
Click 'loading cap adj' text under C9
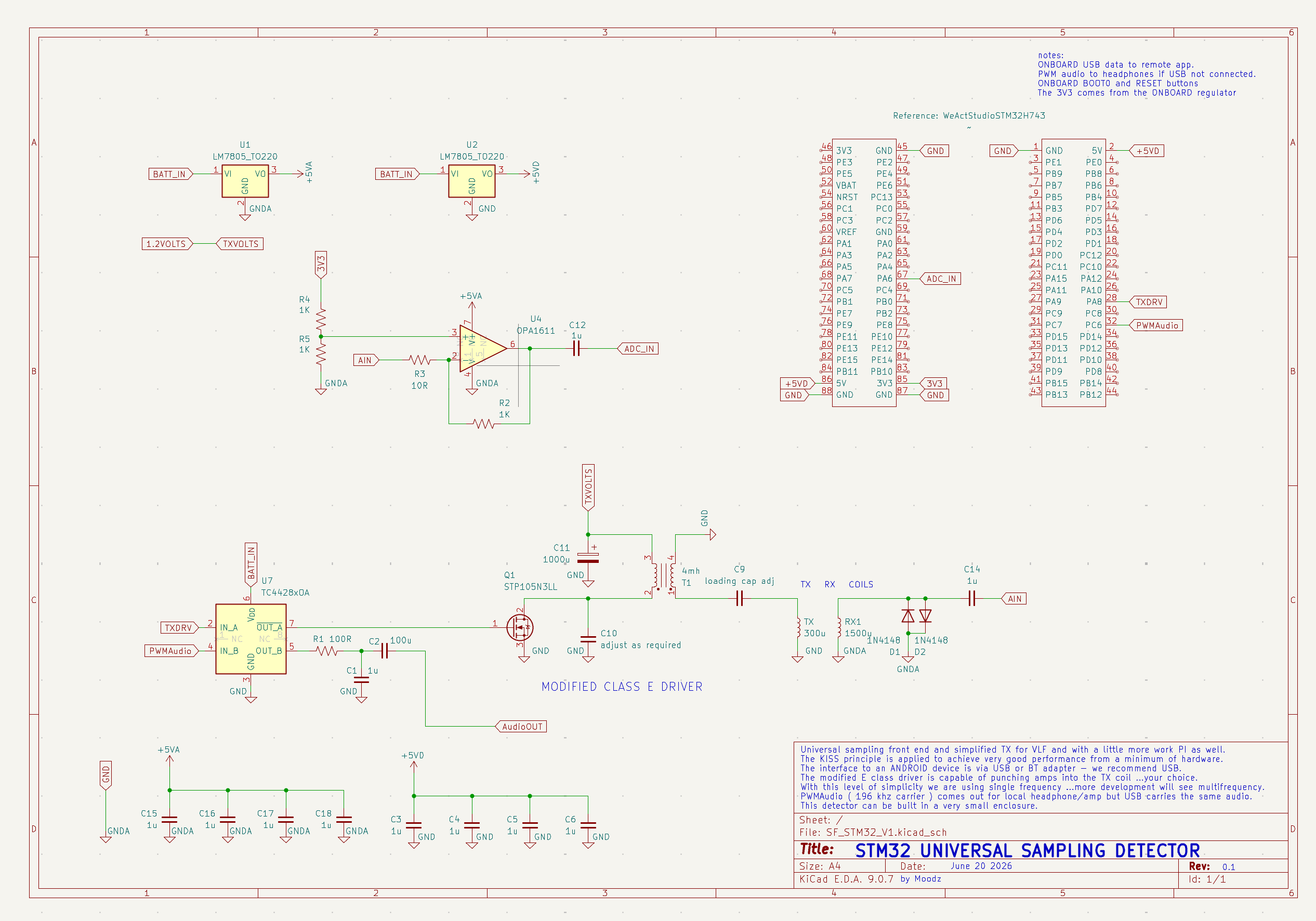(x=739, y=581)
